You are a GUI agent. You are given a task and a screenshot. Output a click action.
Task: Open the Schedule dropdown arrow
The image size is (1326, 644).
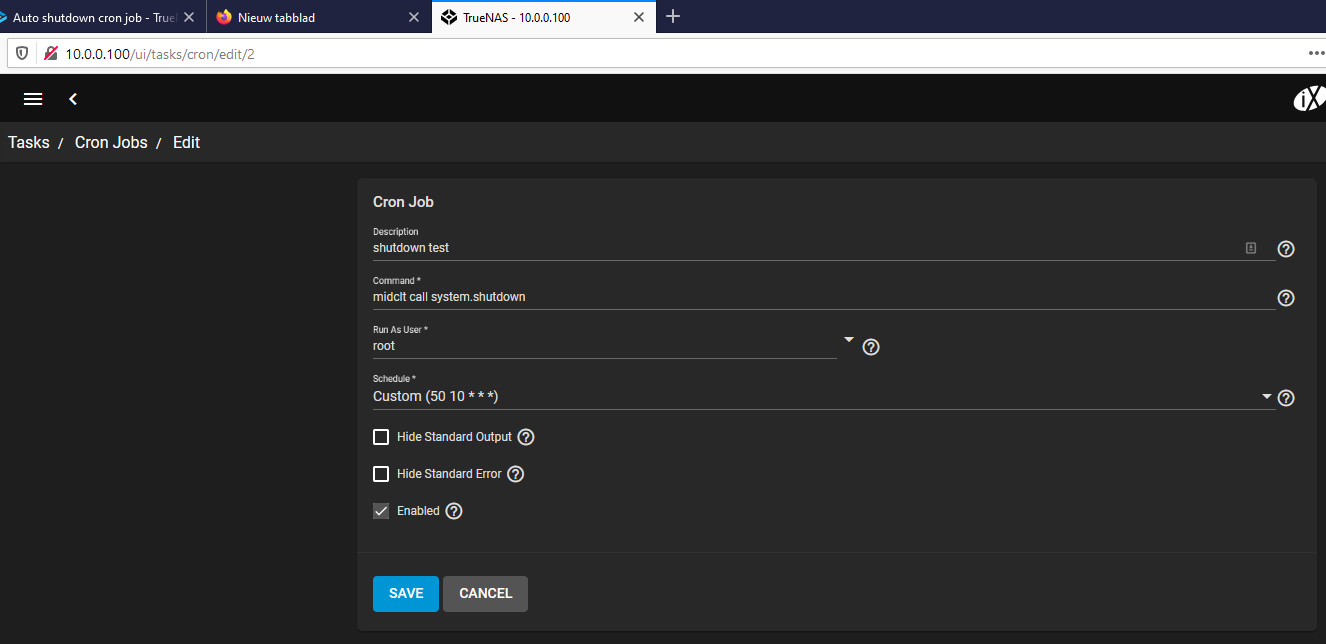coord(1267,396)
